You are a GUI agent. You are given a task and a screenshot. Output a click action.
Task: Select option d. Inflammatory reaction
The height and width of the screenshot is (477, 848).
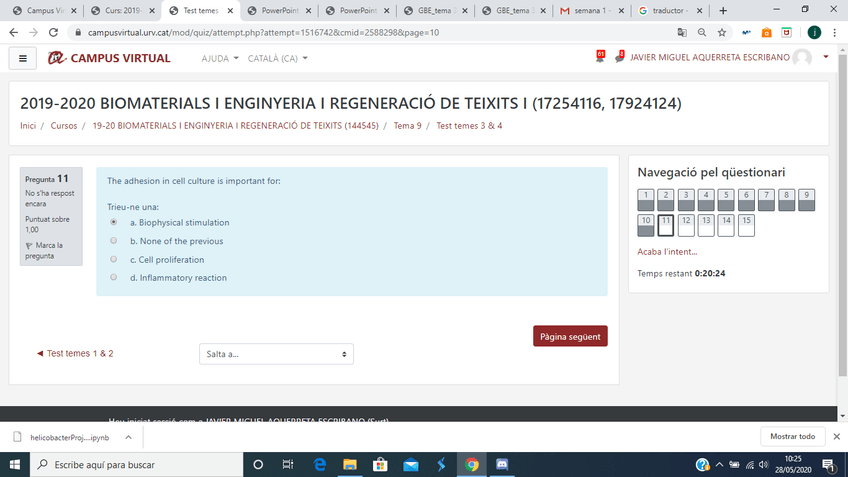pyautogui.click(x=113, y=277)
